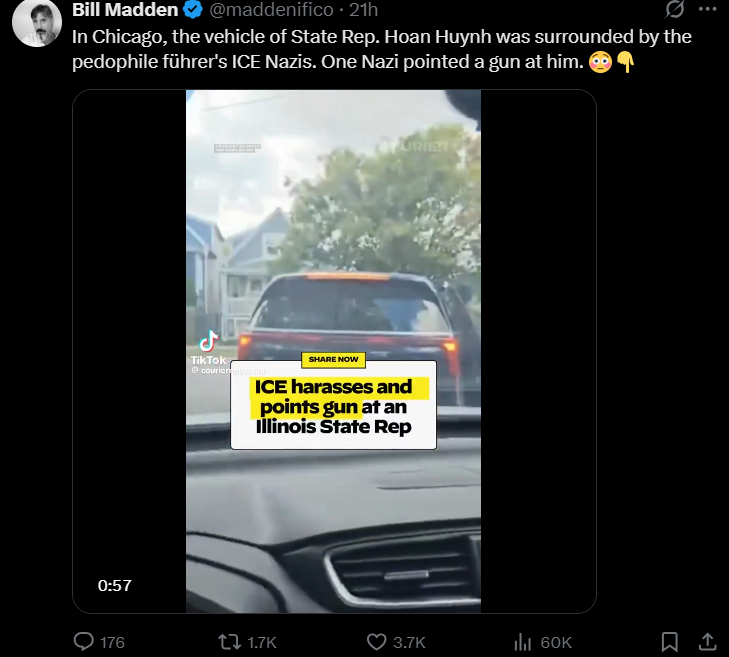Click the 176 replies count
The height and width of the screenshot is (657, 729).
pos(113,643)
